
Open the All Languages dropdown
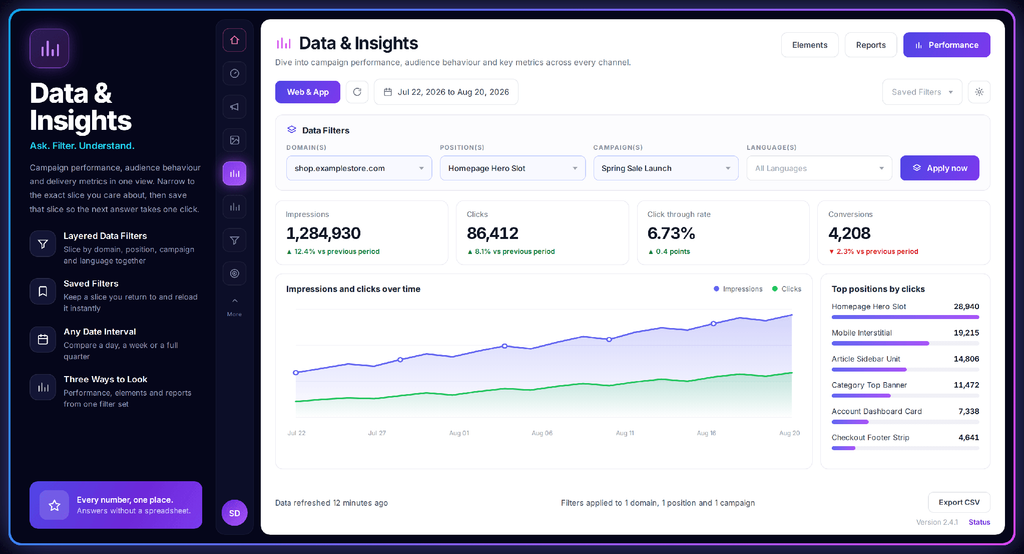click(x=819, y=168)
